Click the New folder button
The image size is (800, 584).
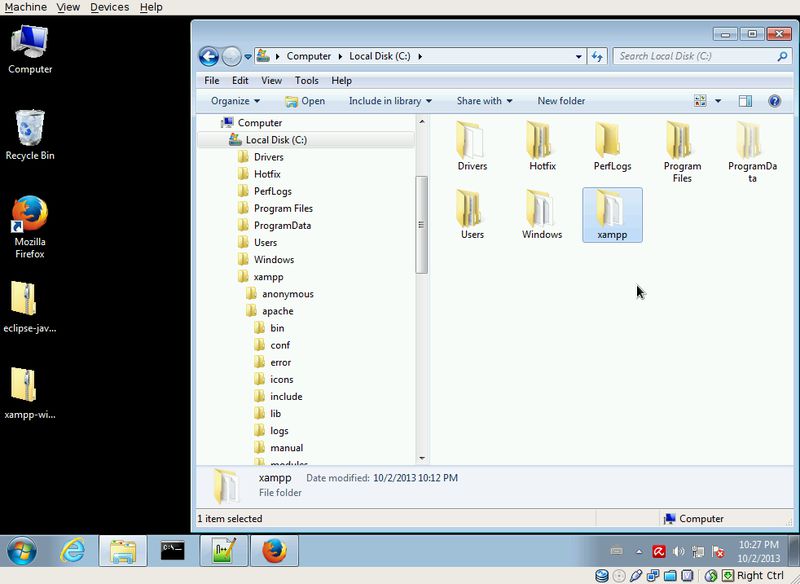[x=561, y=101]
